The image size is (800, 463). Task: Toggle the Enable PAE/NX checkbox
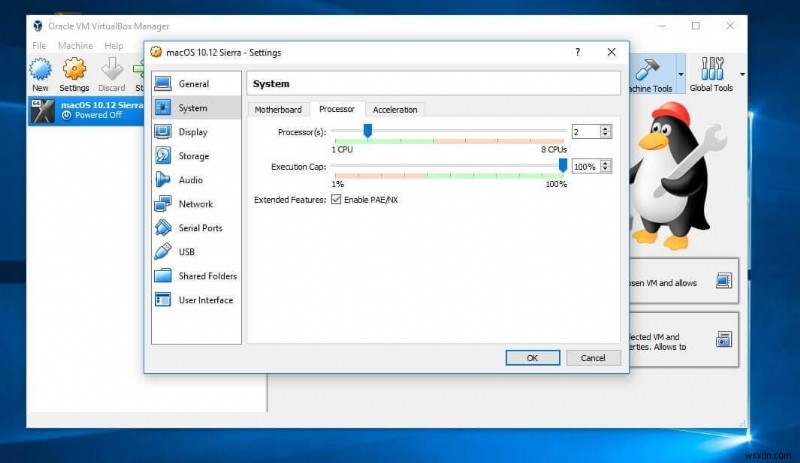point(336,199)
